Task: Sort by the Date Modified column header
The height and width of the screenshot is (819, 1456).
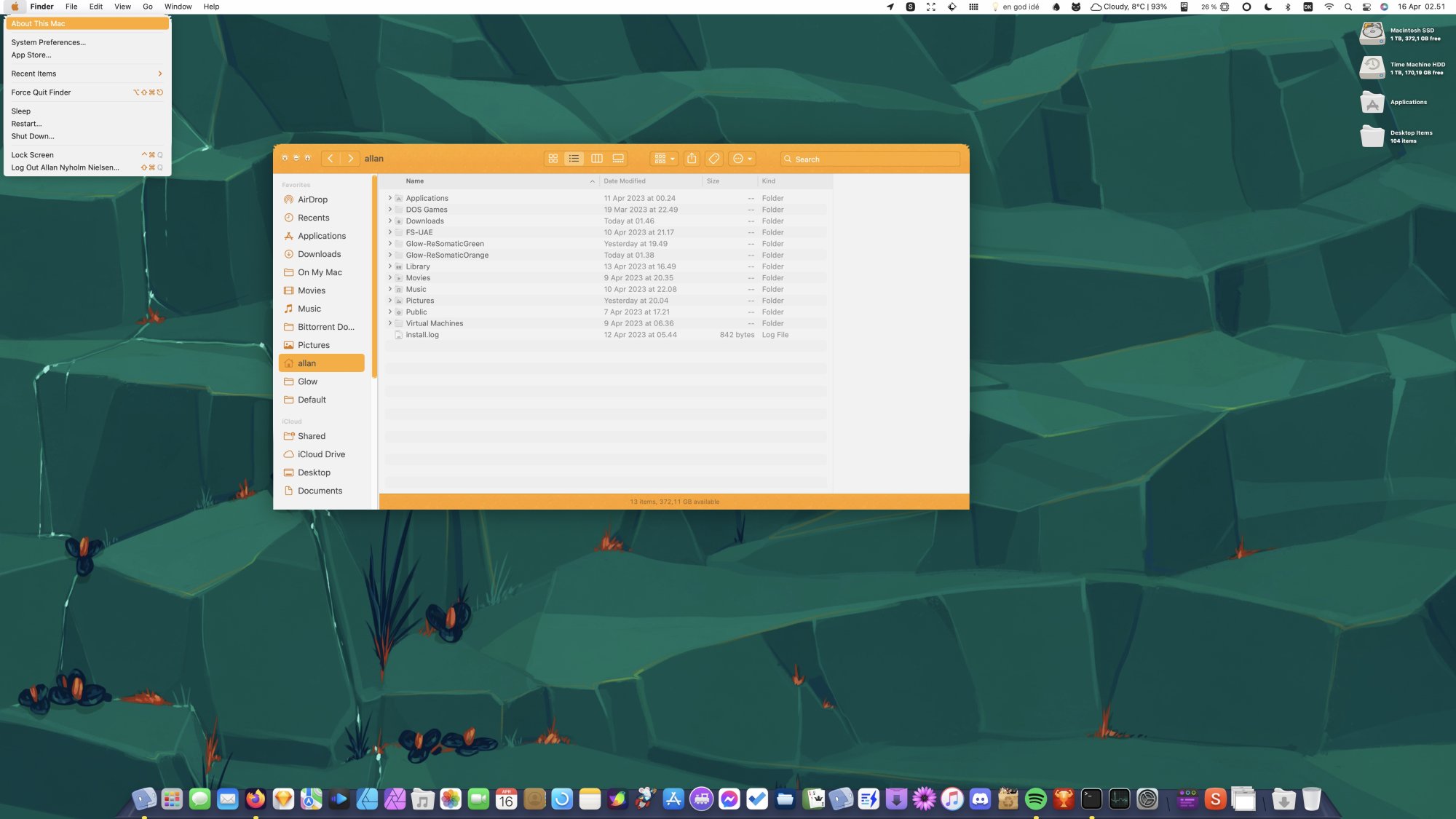Action: [625, 181]
